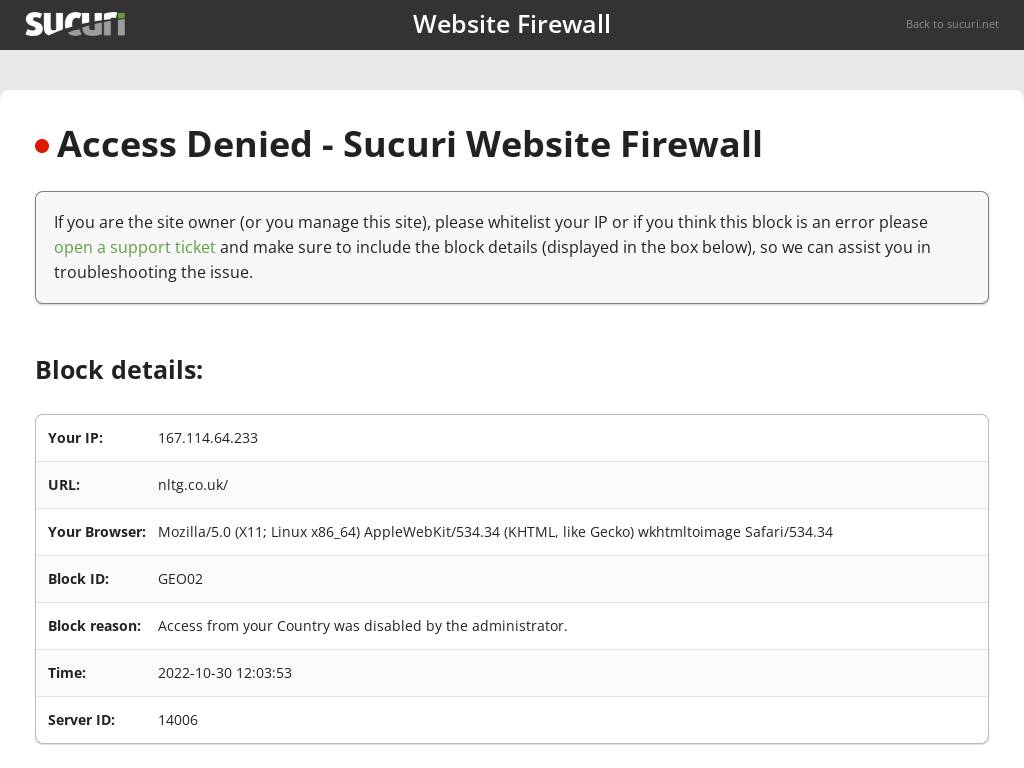1024x768 pixels.
Task: Select the Block ID value GEO02
Action: coord(180,579)
